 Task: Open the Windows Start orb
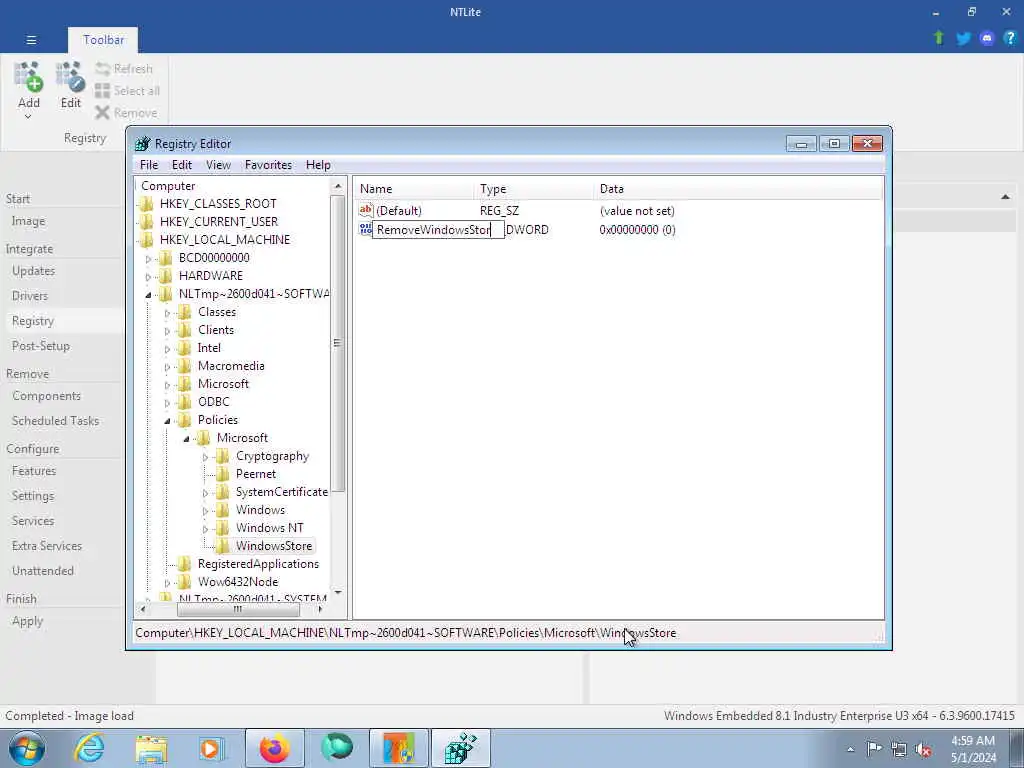click(27, 748)
